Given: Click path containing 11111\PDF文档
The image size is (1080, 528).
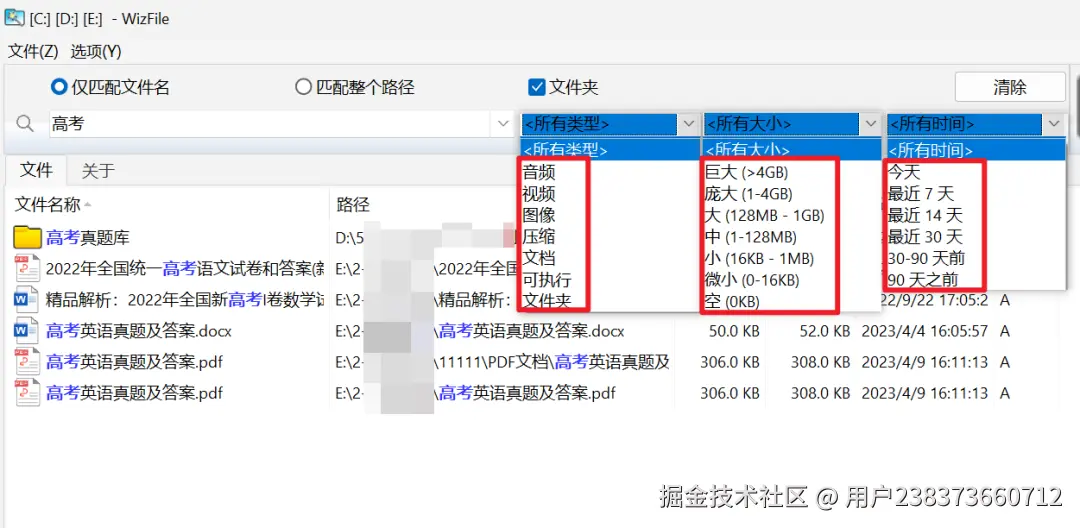Looking at the screenshot, I should [x=502, y=362].
